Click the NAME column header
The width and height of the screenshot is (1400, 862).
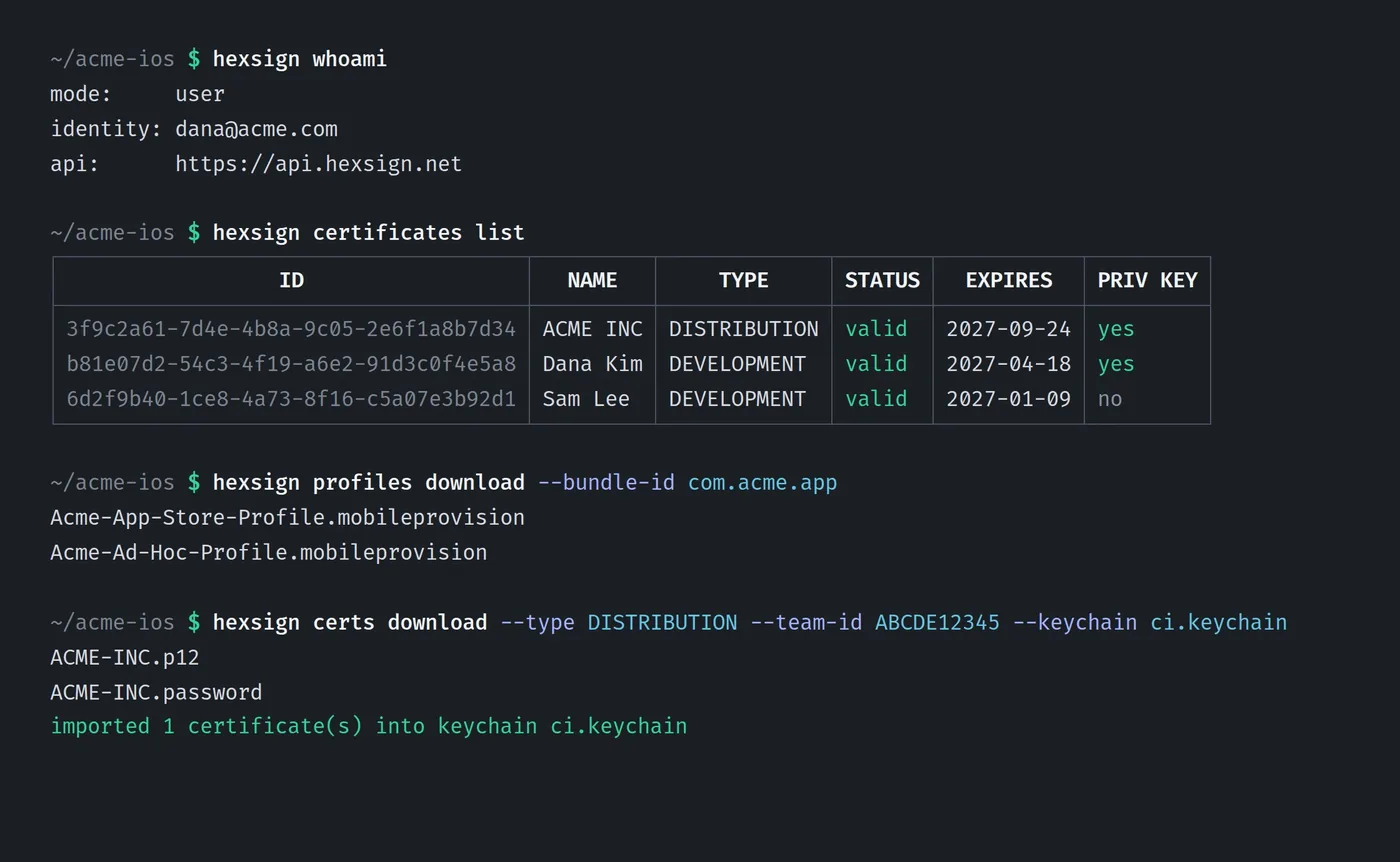coord(592,281)
